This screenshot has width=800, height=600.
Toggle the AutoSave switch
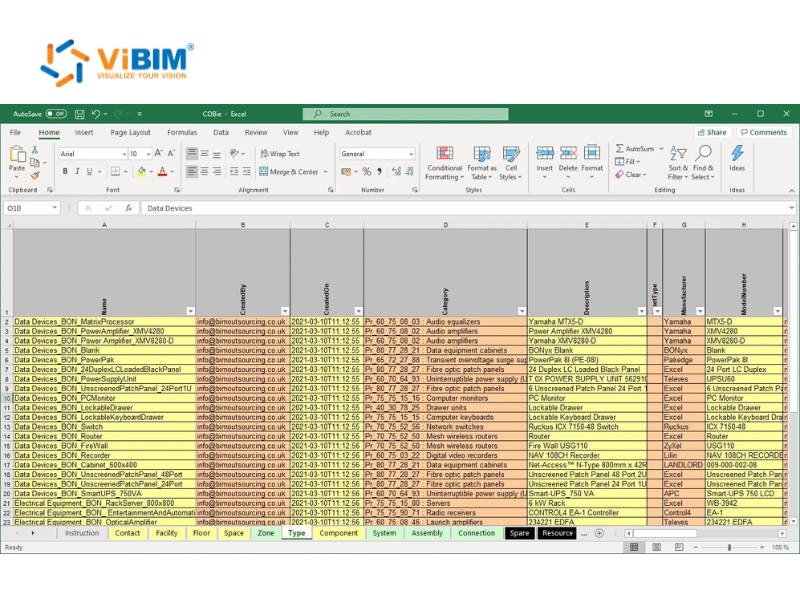[56, 114]
